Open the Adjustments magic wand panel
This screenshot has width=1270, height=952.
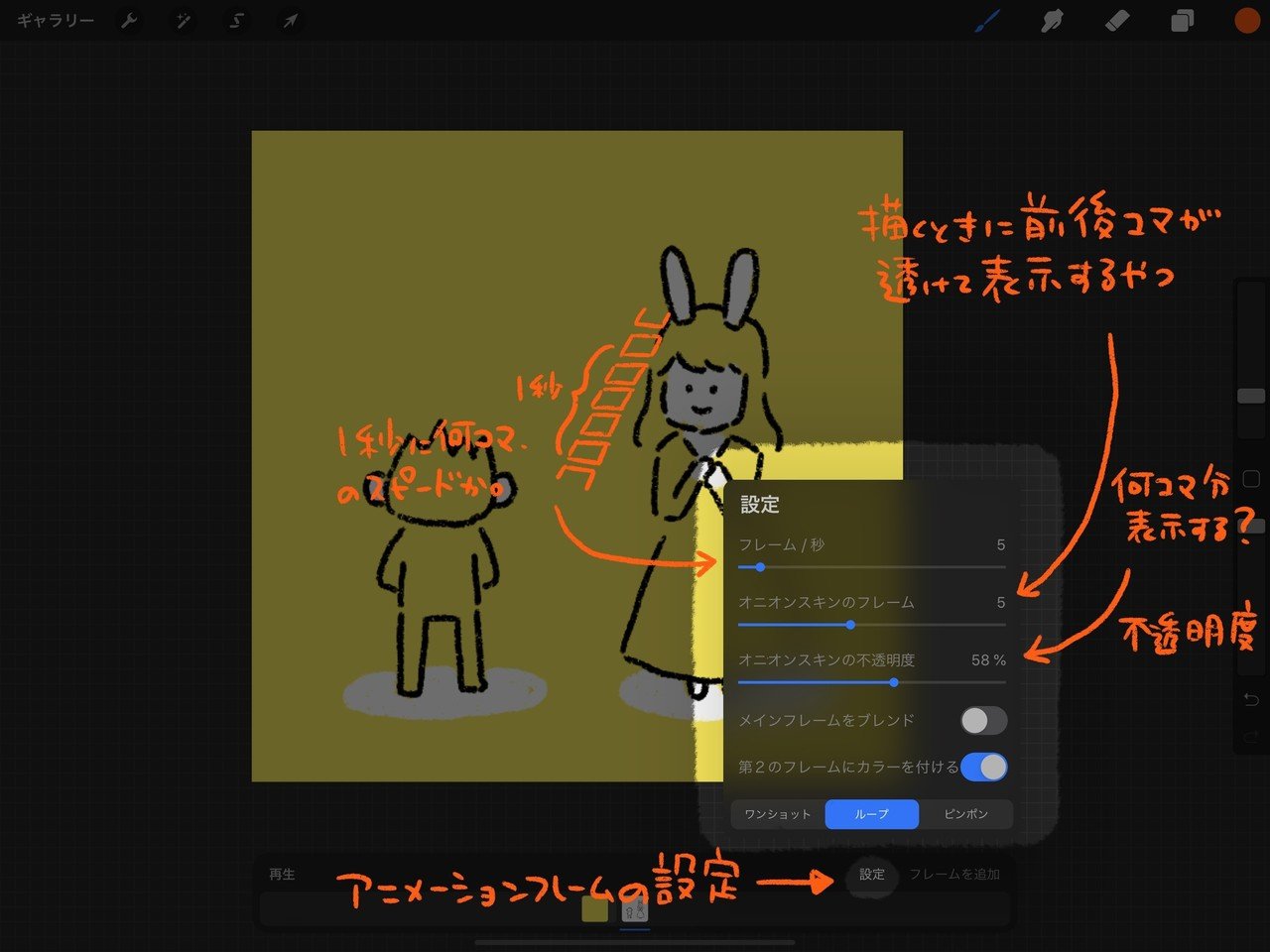click(x=183, y=20)
